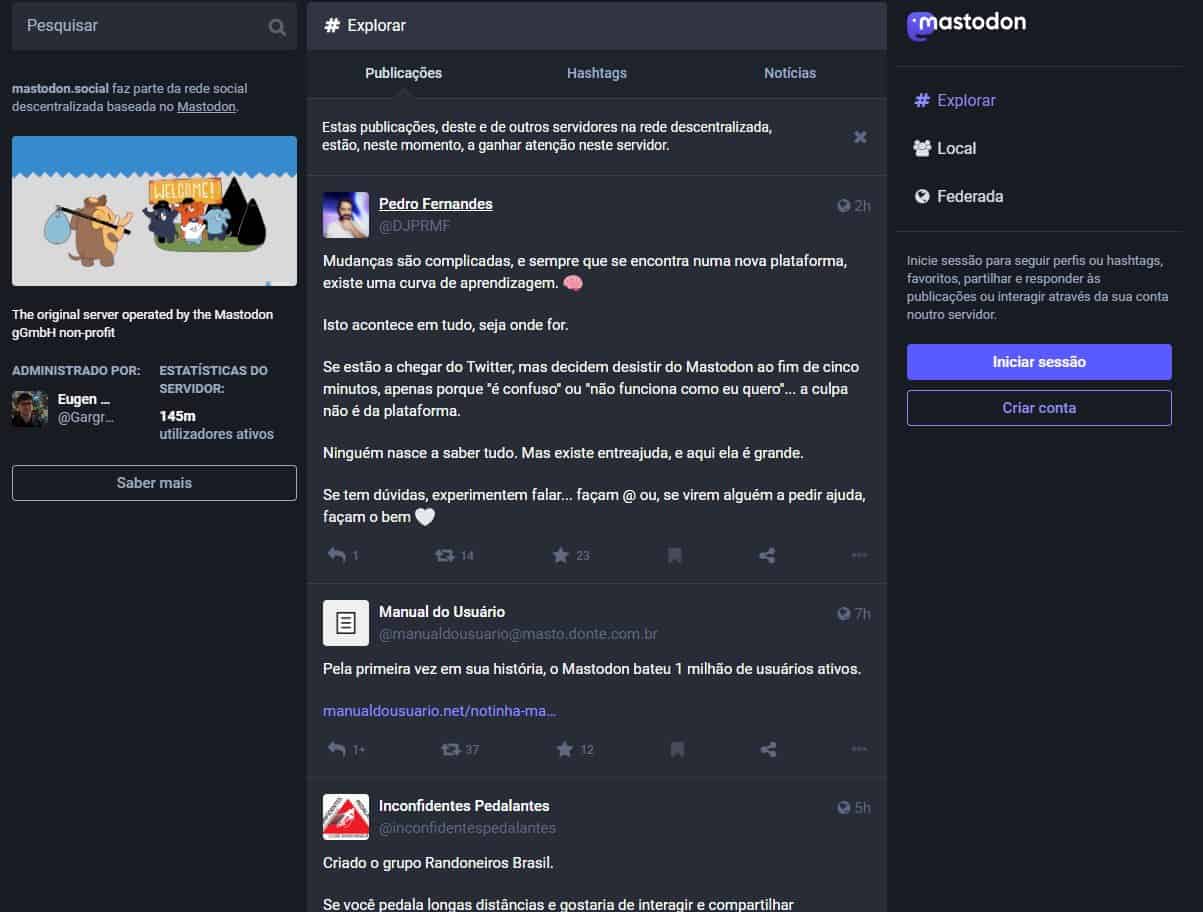Bookmark Pedro Fernandes' post
The width and height of the screenshot is (1203, 912).
pyautogui.click(x=675, y=555)
